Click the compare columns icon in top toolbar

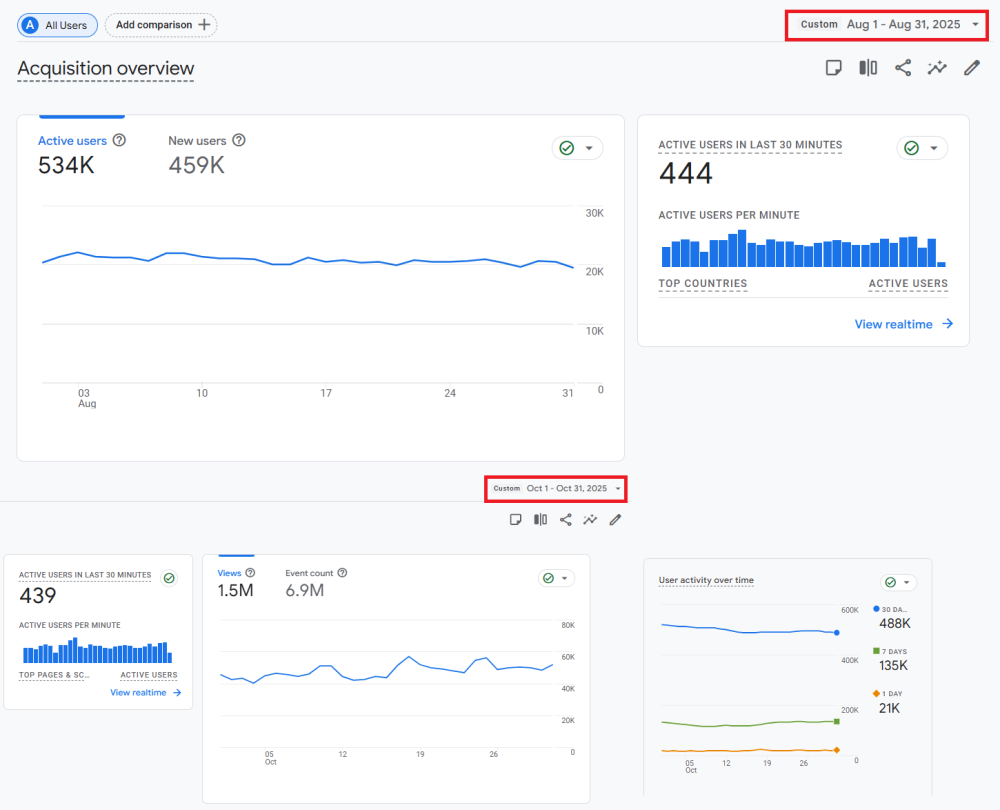tap(868, 68)
